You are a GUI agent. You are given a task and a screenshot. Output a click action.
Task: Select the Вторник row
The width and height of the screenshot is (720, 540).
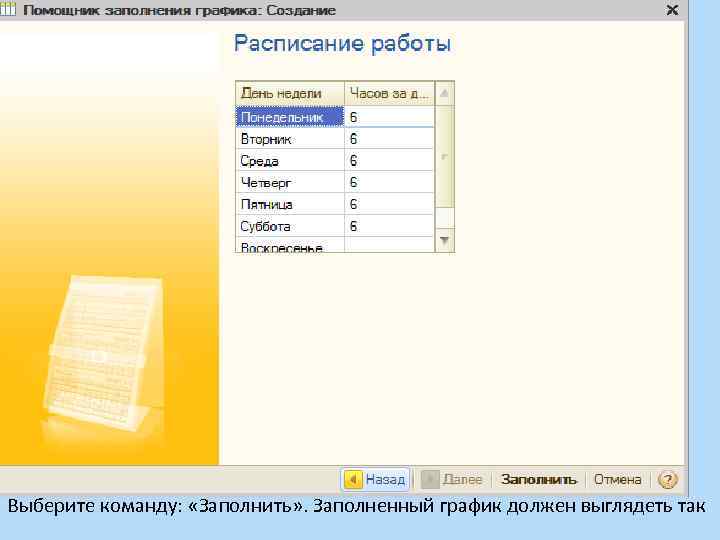[x=335, y=139]
